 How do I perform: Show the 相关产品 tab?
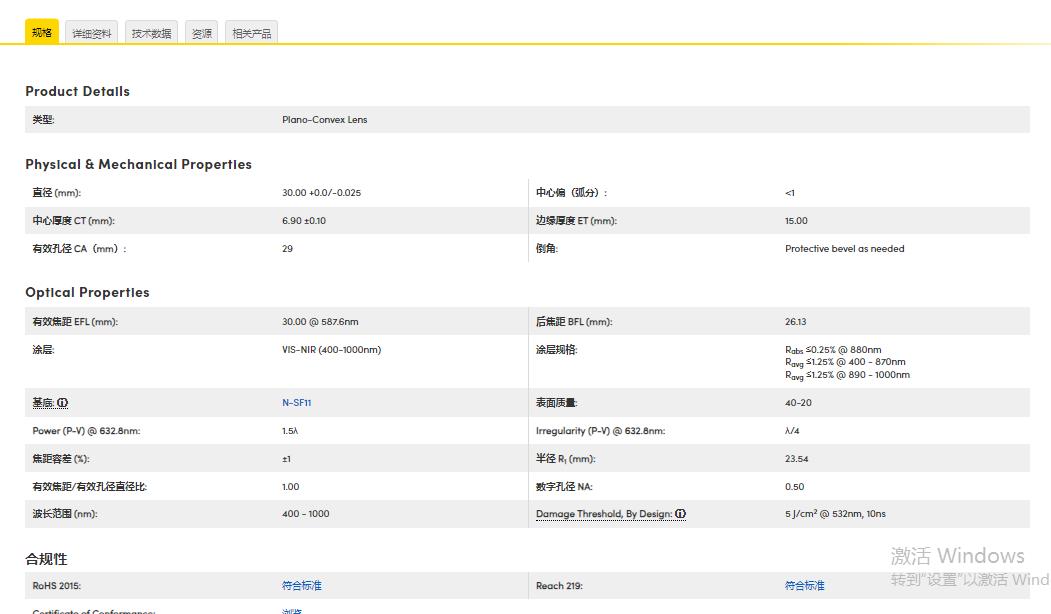(x=251, y=33)
